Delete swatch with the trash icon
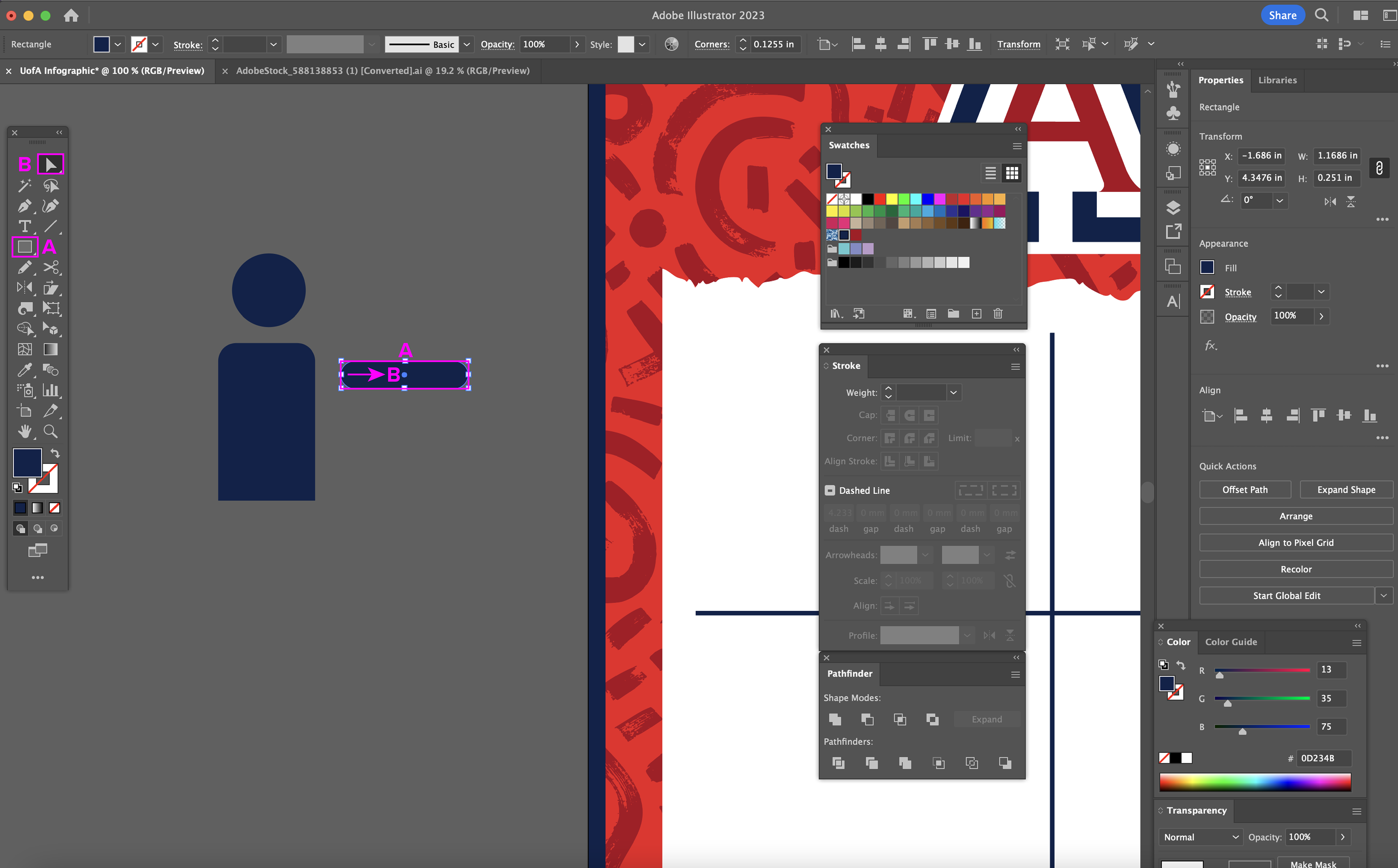This screenshot has width=1398, height=868. tap(998, 313)
